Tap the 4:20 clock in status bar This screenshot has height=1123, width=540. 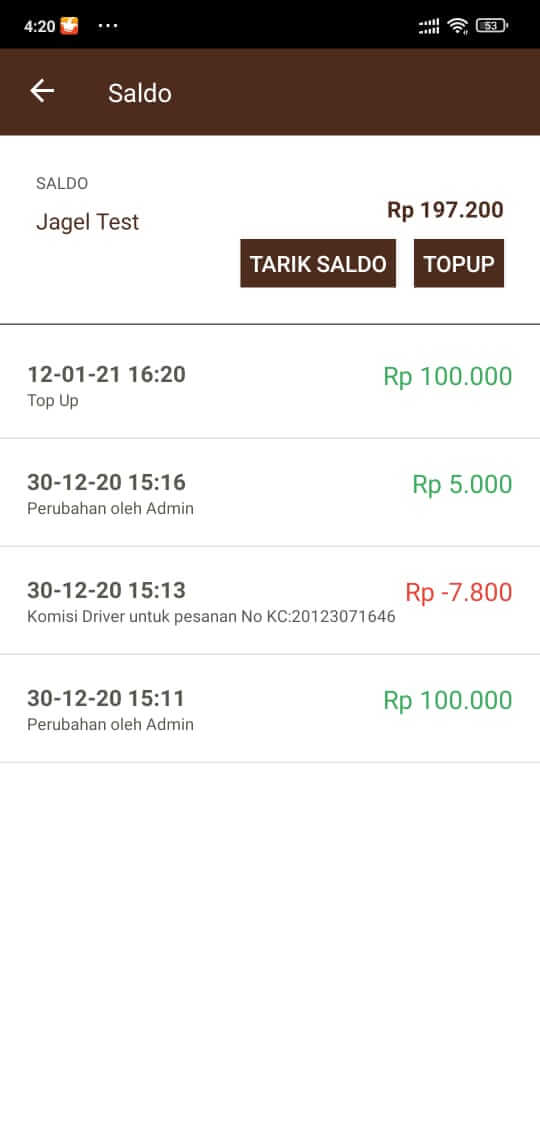39,26
